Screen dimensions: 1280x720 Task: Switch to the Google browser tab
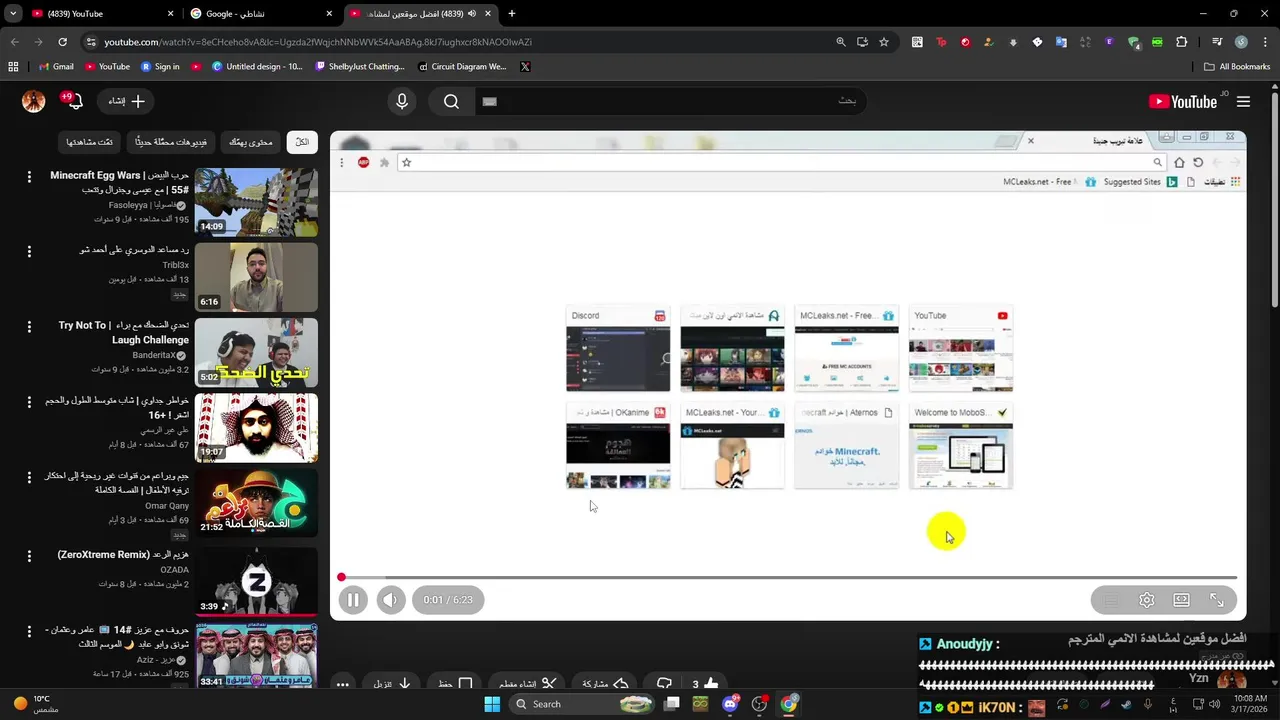pyautogui.click(x=261, y=14)
